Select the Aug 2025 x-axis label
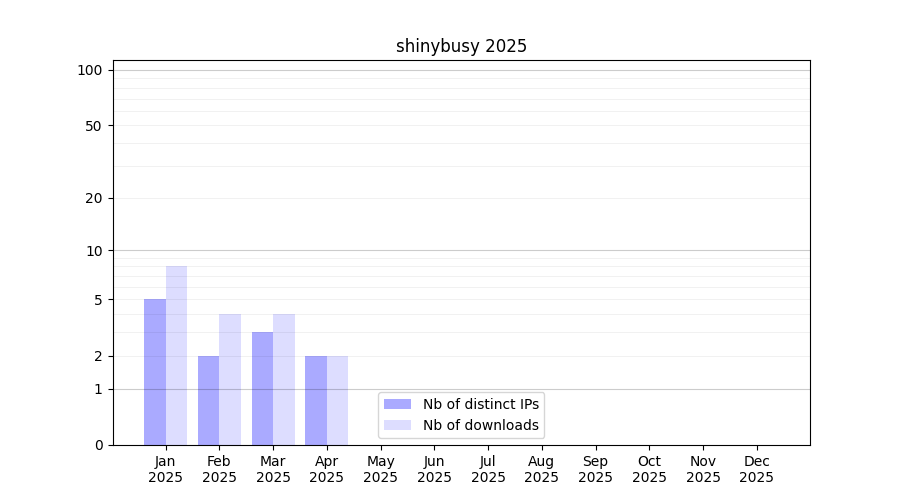The width and height of the screenshot is (900, 500). pyautogui.click(x=541, y=469)
